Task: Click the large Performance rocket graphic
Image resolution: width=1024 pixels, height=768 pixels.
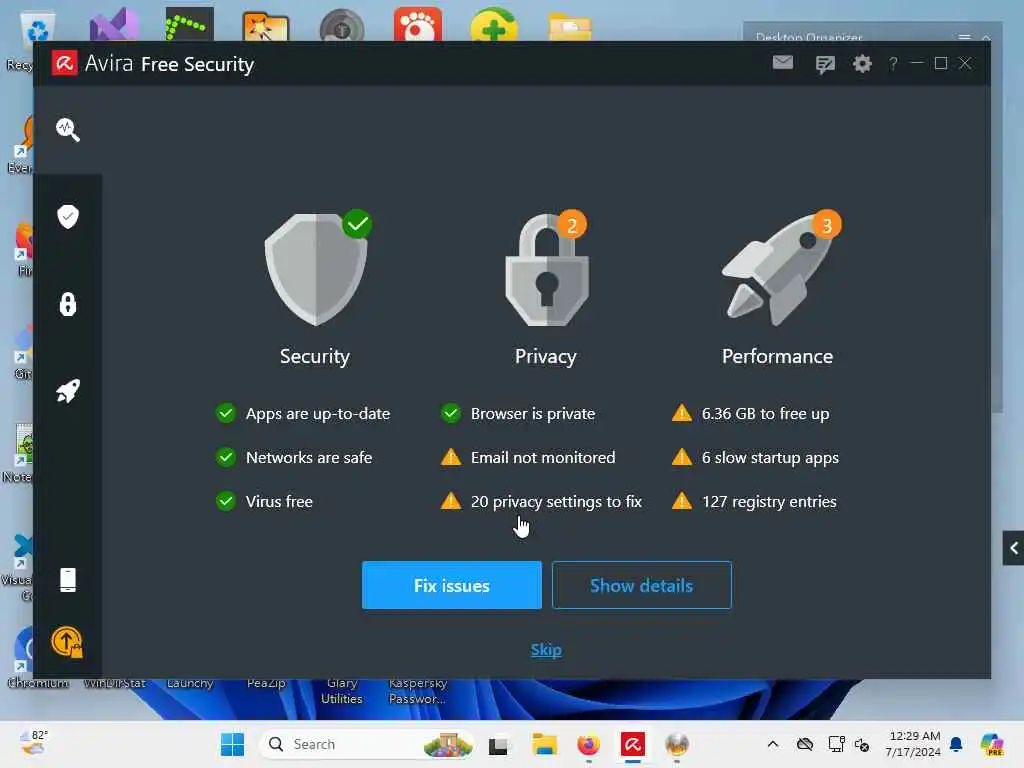Action: pos(776,271)
